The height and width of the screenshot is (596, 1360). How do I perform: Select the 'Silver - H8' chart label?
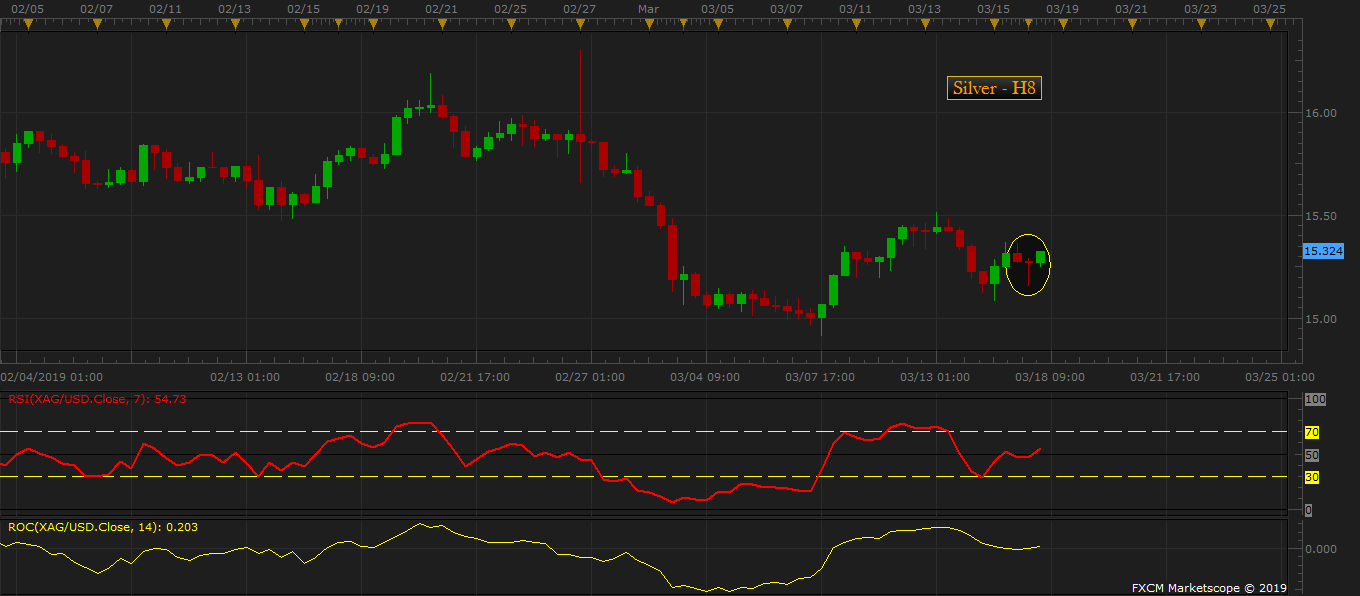click(995, 89)
